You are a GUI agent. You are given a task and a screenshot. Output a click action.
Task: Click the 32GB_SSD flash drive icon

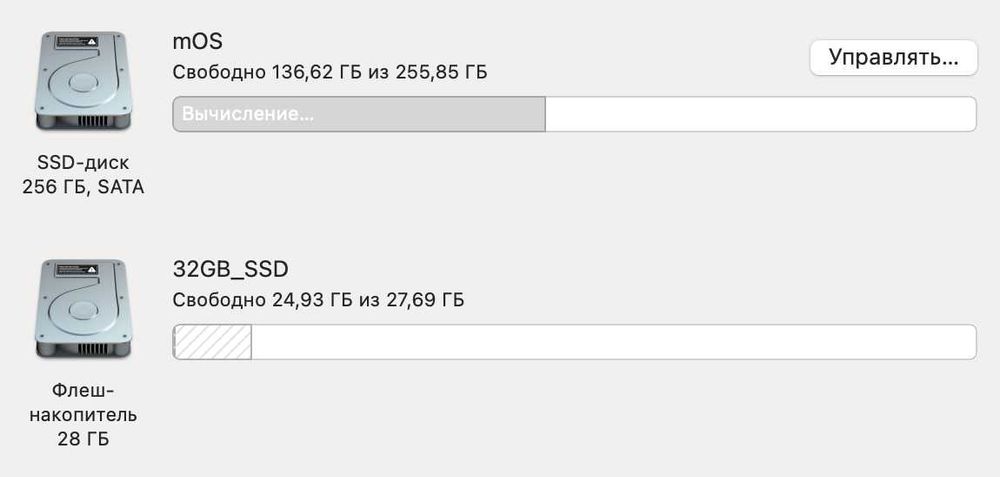tap(84, 309)
